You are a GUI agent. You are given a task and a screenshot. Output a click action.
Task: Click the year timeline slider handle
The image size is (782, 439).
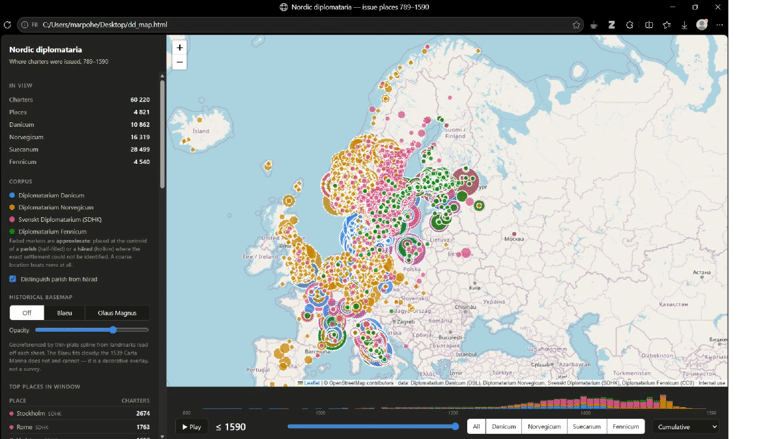[455, 426]
